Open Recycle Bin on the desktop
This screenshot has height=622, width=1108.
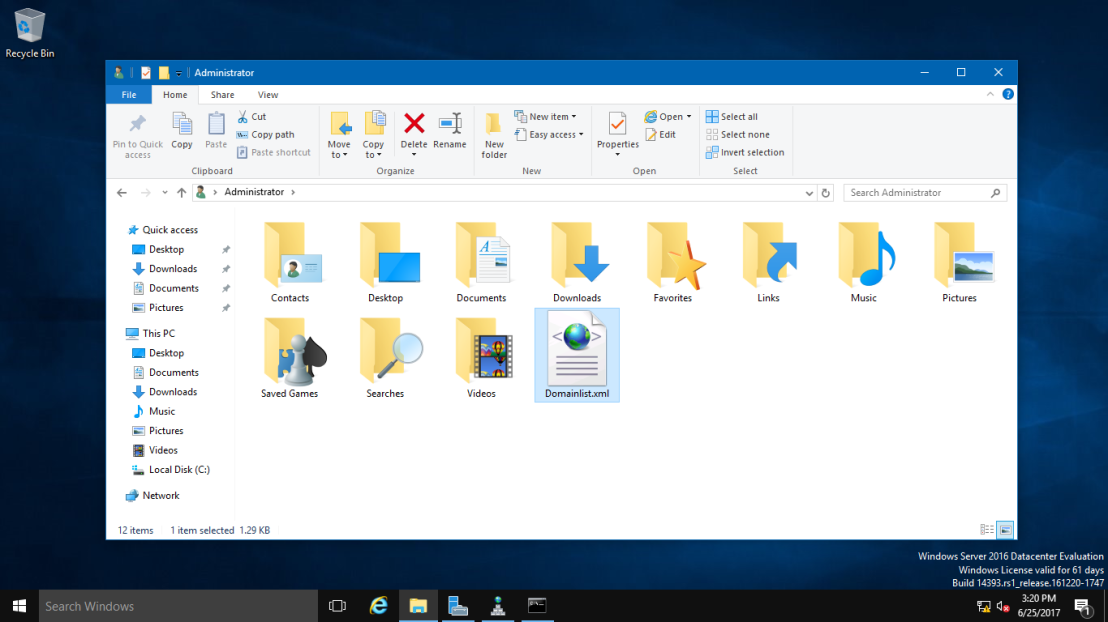click(x=29, y=33)
